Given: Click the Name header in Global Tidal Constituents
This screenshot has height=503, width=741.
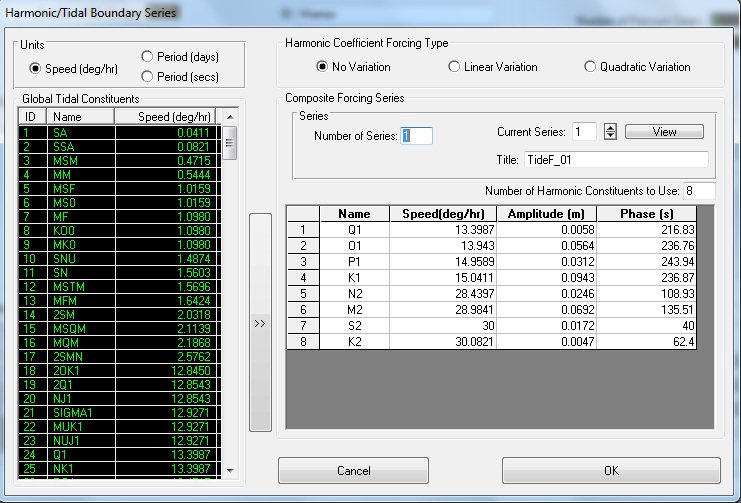Looking at the screenshot, I should pyautogui.click(x=80, y=117).
